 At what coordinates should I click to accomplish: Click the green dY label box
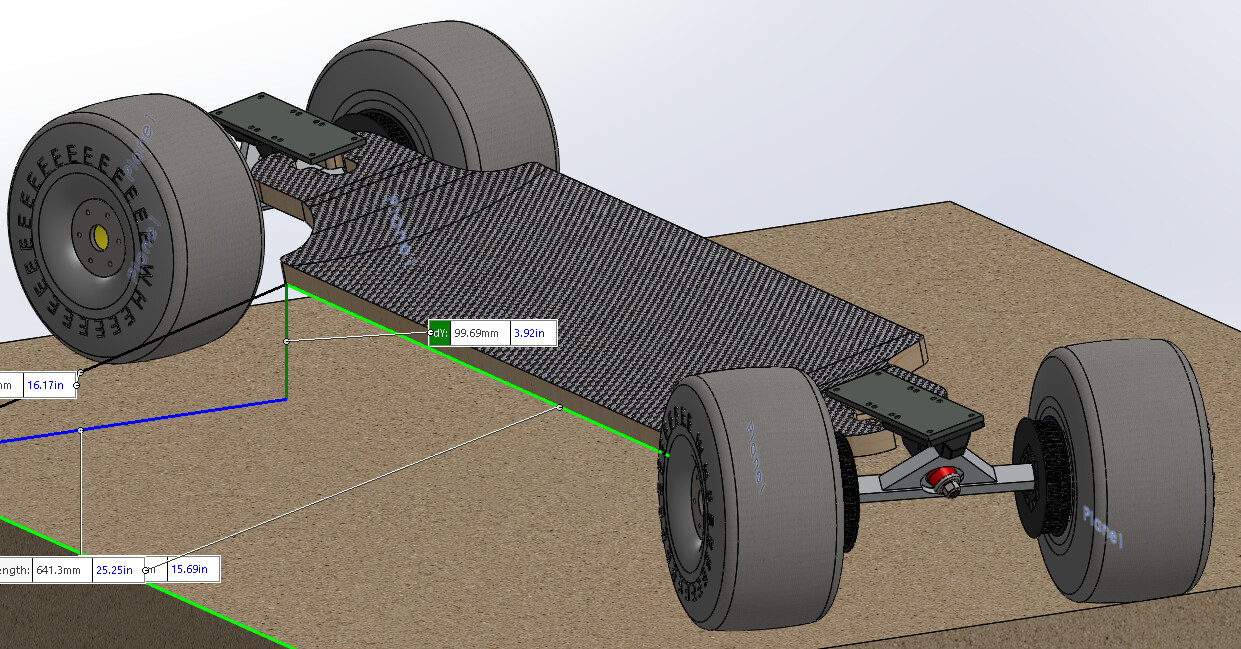pos(439,333)
